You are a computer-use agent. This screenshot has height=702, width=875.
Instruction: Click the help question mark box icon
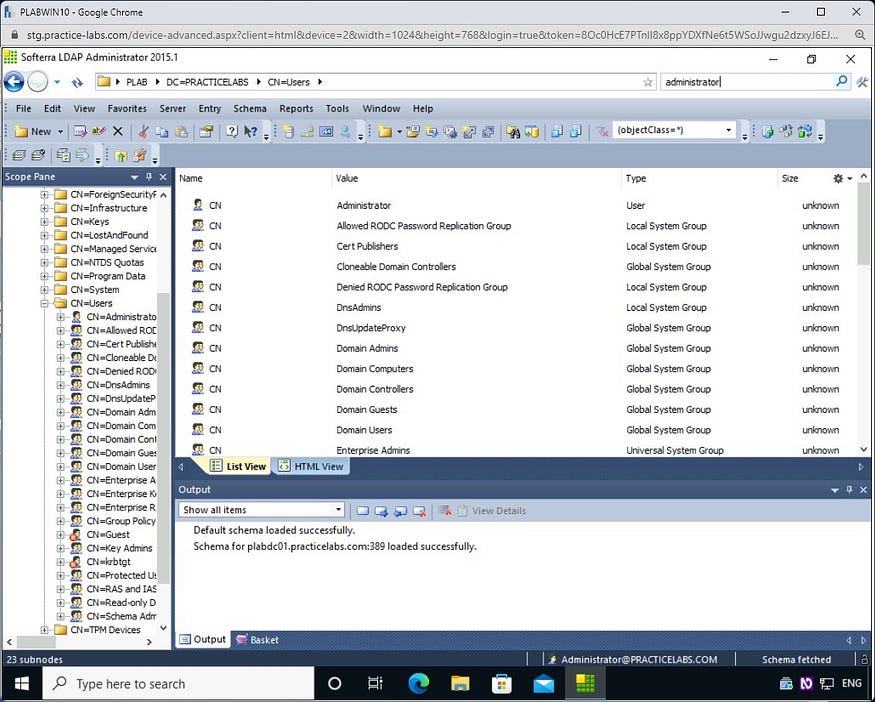click(x=232, y=131)
